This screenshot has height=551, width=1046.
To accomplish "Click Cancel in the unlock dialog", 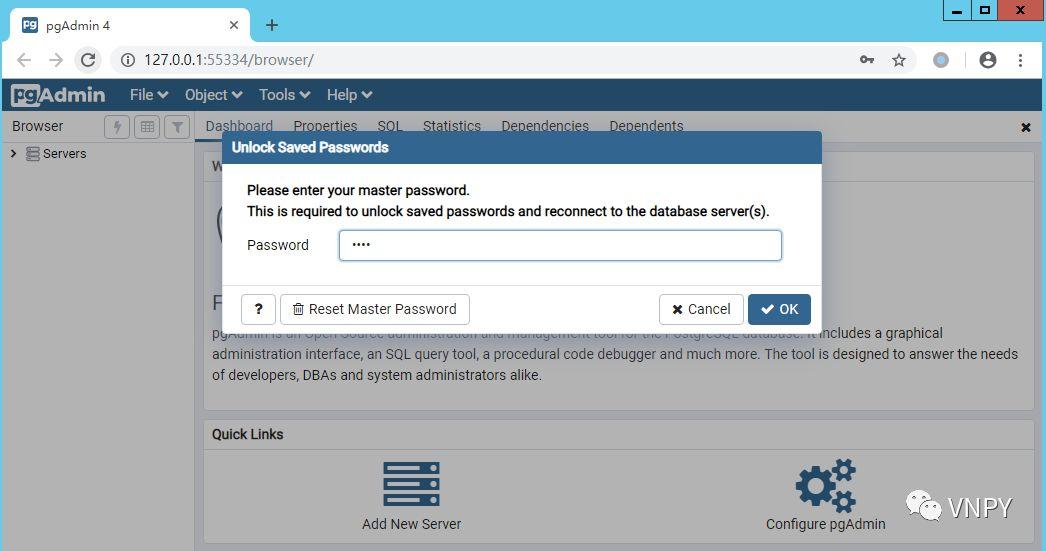I will 701,310.
